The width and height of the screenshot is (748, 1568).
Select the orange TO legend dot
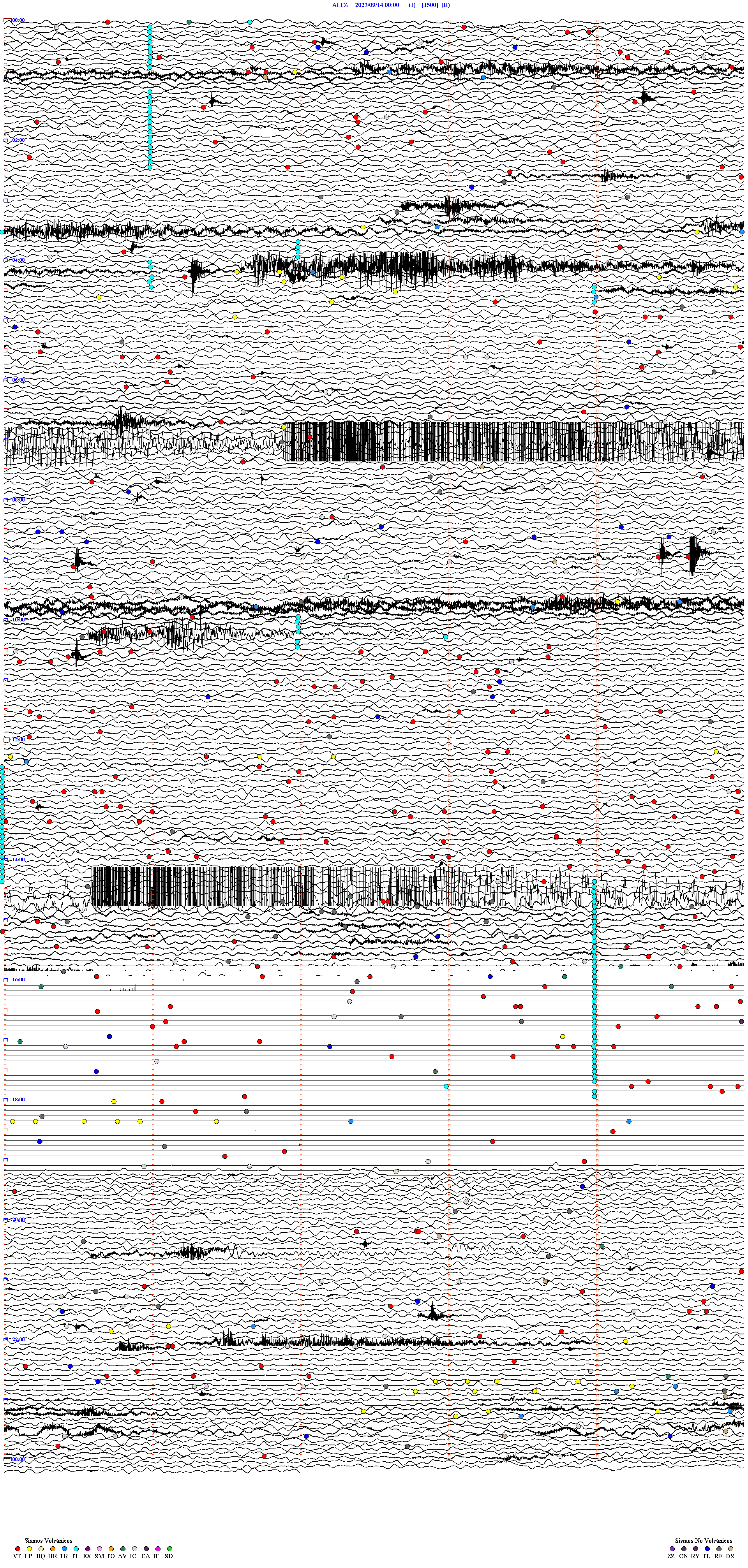click(x=111, y=1549)
